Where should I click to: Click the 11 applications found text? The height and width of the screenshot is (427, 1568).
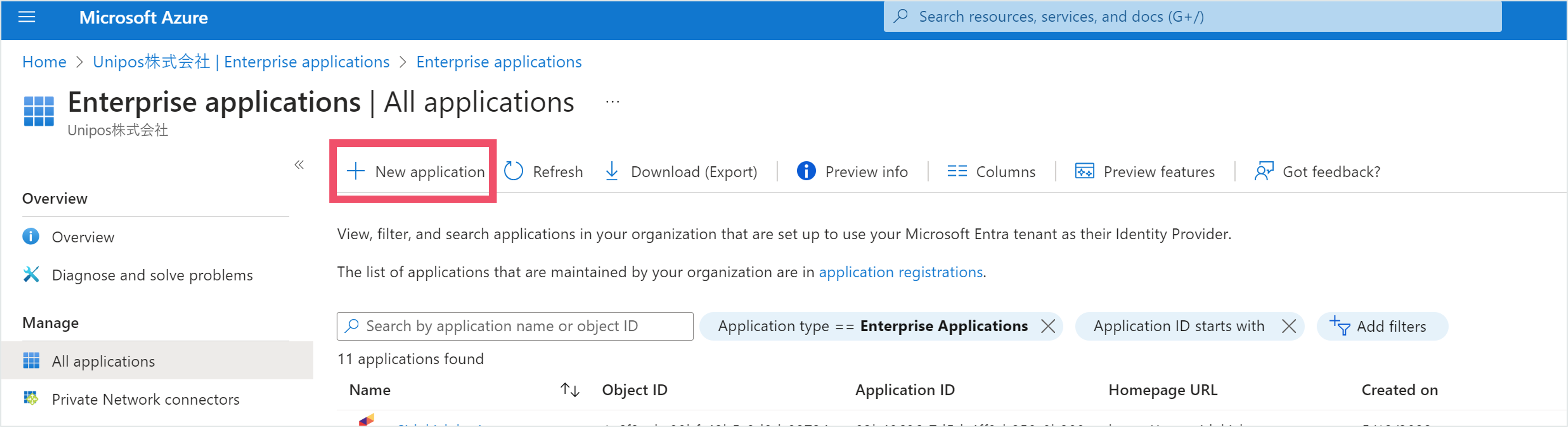410,359
